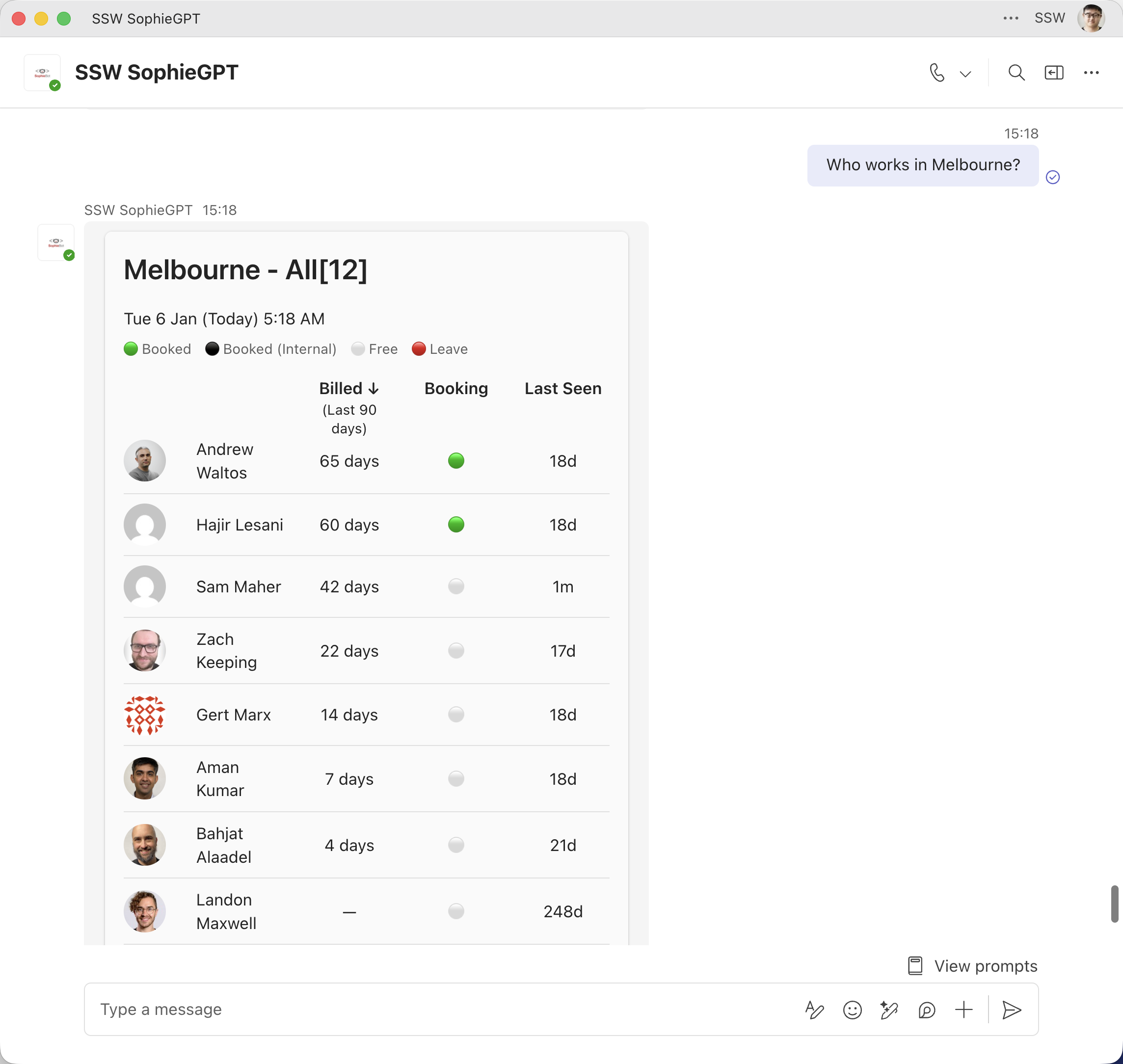Click the plus actions button
The height and width of the screenshot is (1064, 1123).
click(x=963, y=1010)
